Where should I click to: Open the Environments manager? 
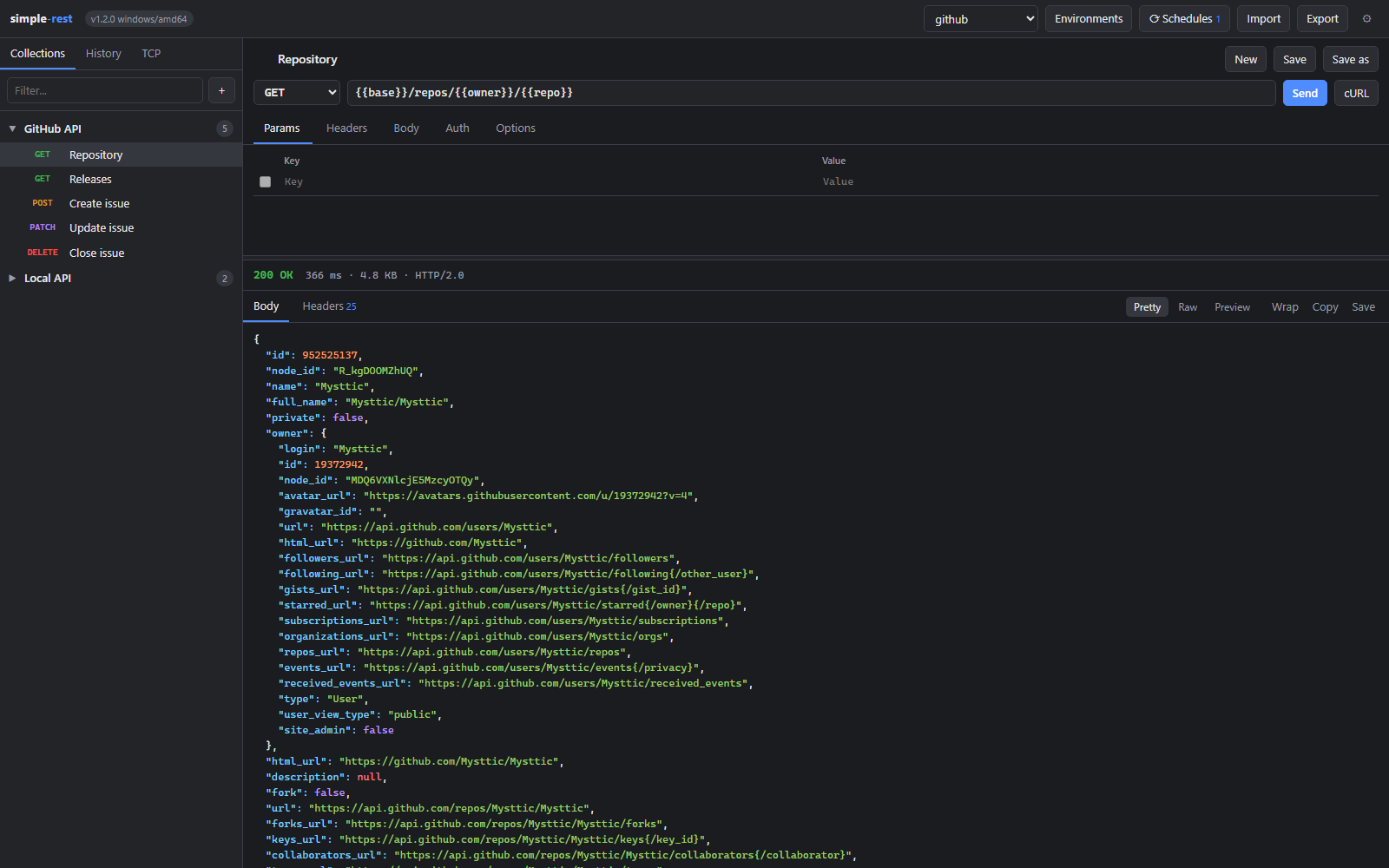click(x=1089, y=19)
